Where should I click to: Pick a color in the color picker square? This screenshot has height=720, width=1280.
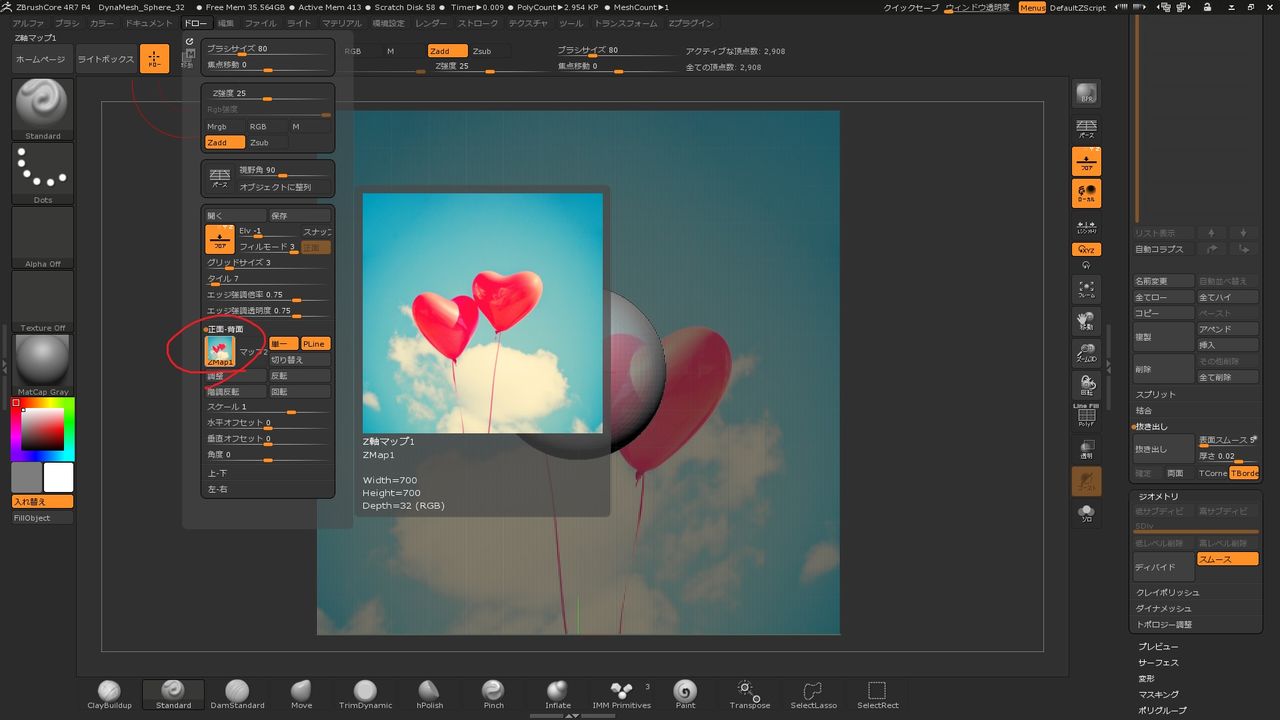coord(42,429)
